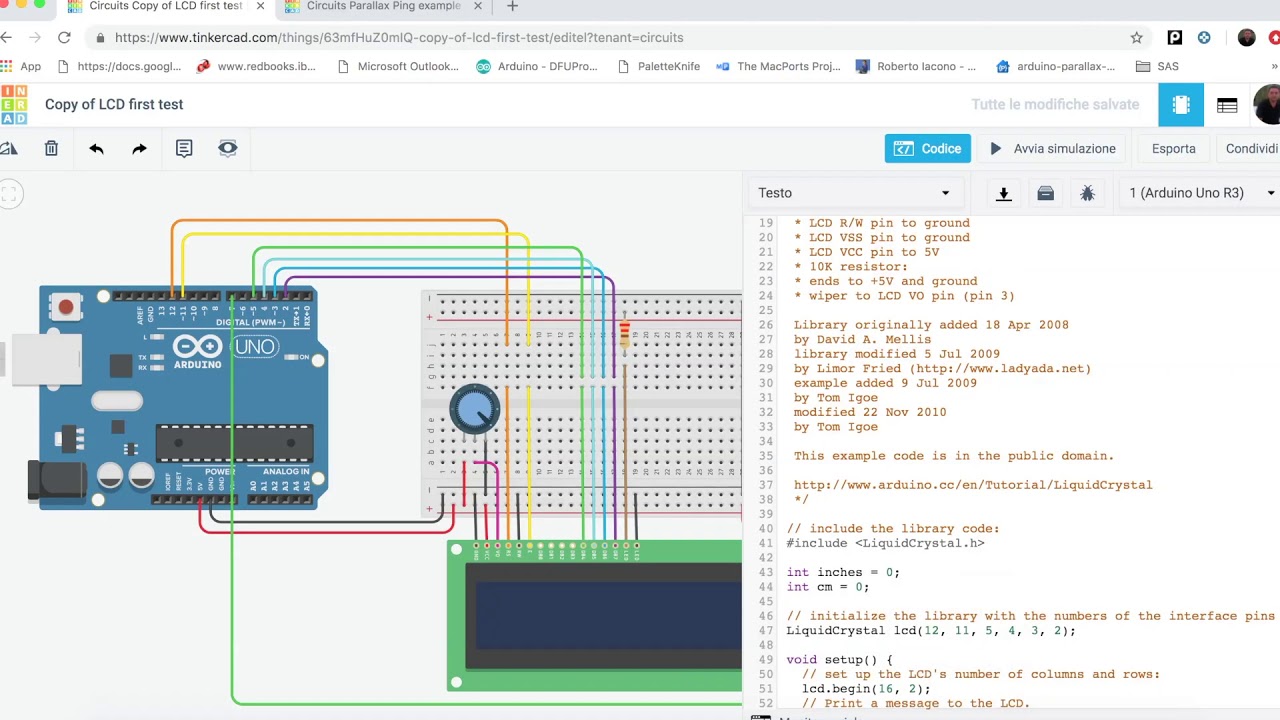Click the 'by David A. Mellis' comment line
Screen dimensions: 1280x720
coord(862,339)
